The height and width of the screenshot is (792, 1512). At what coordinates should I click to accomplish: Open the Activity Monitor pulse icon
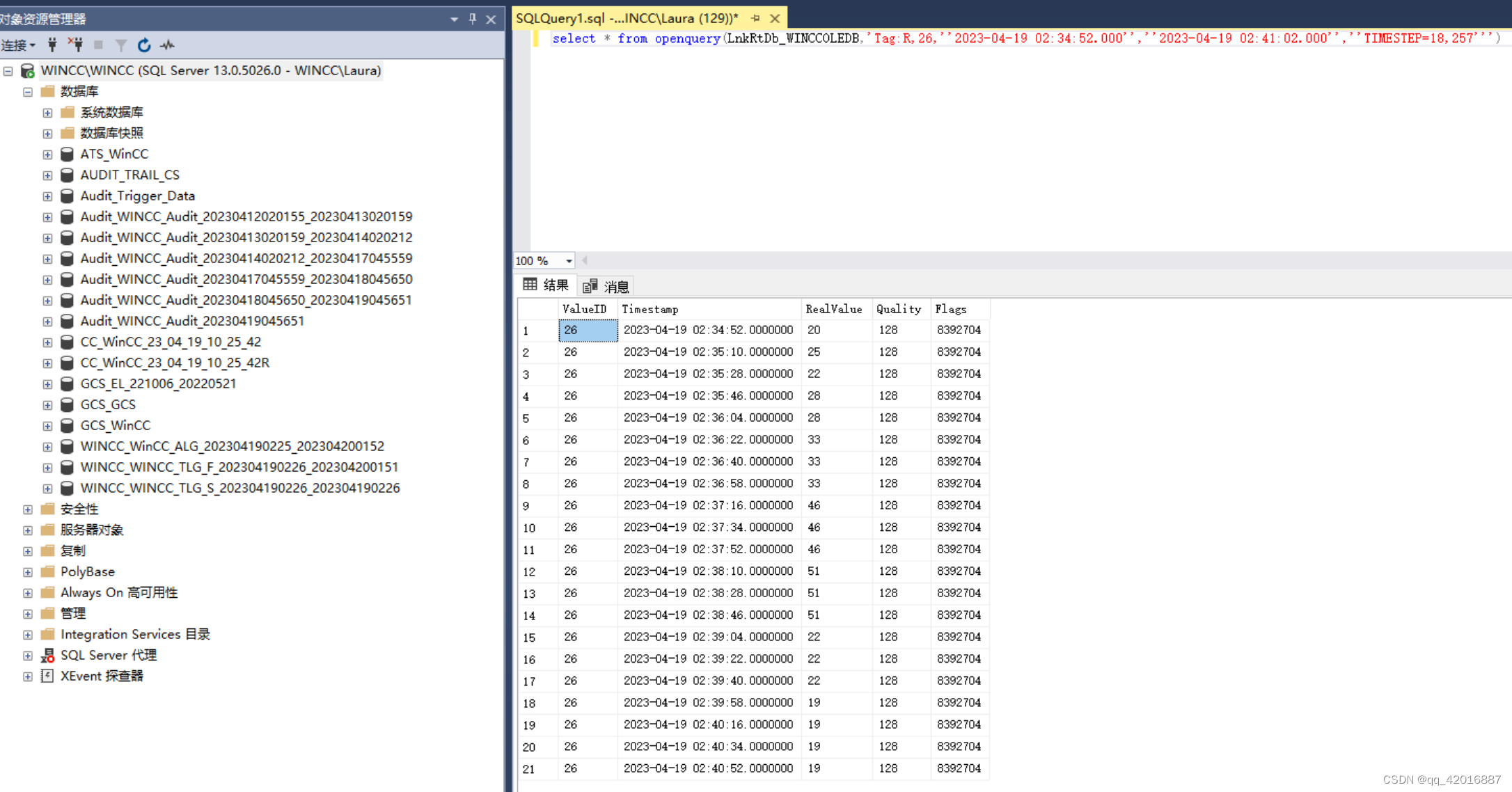(x=168, y=45)
